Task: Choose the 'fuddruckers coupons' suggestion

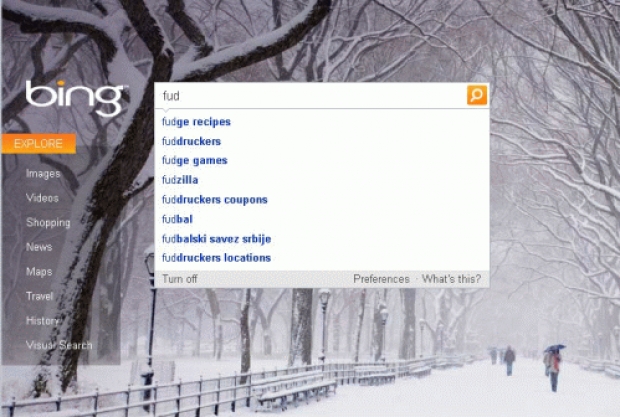Action: pyautogui.click(x=214, y=200)
